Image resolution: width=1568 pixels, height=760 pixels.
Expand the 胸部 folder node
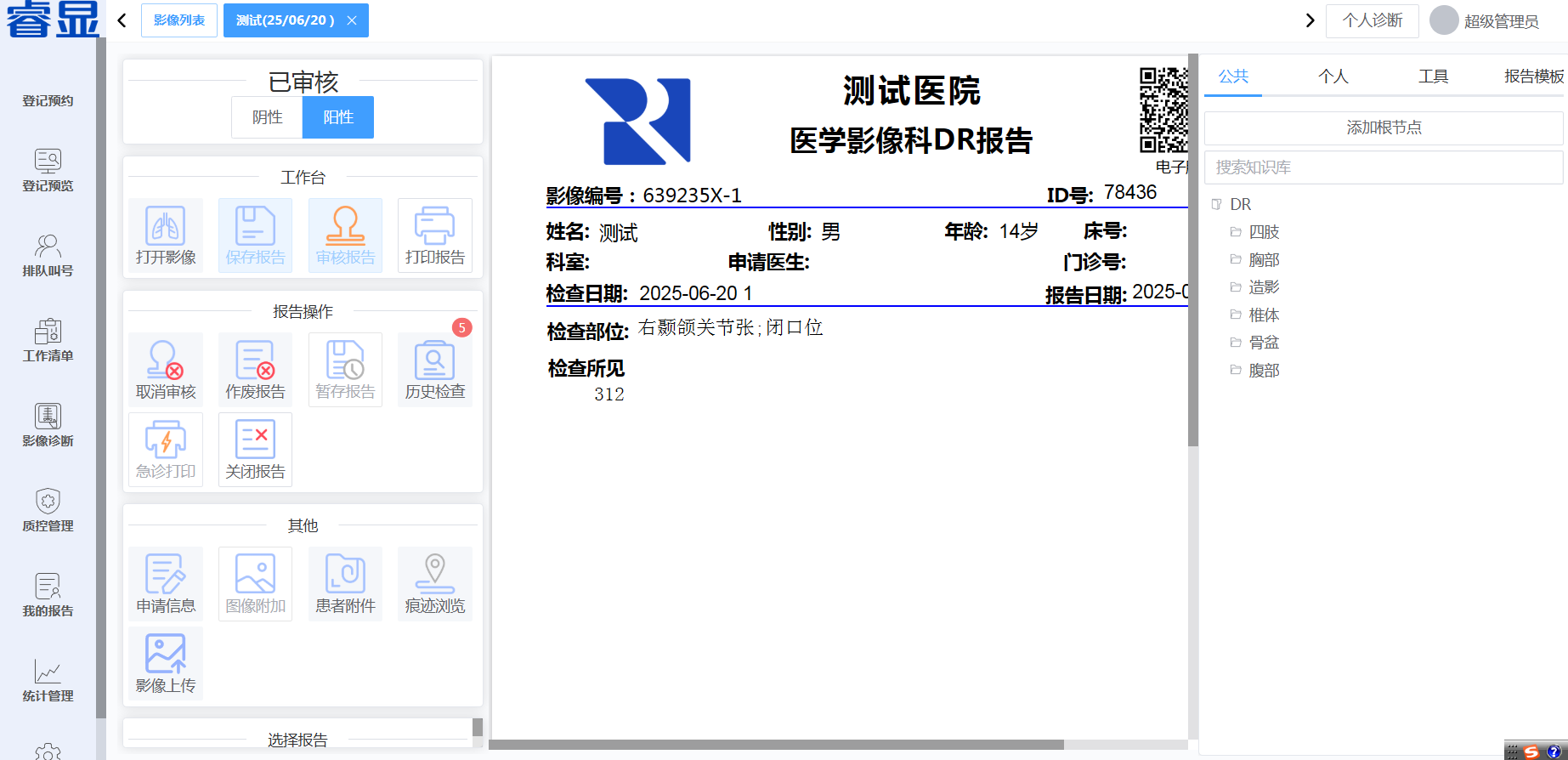tap(1263, 260)
